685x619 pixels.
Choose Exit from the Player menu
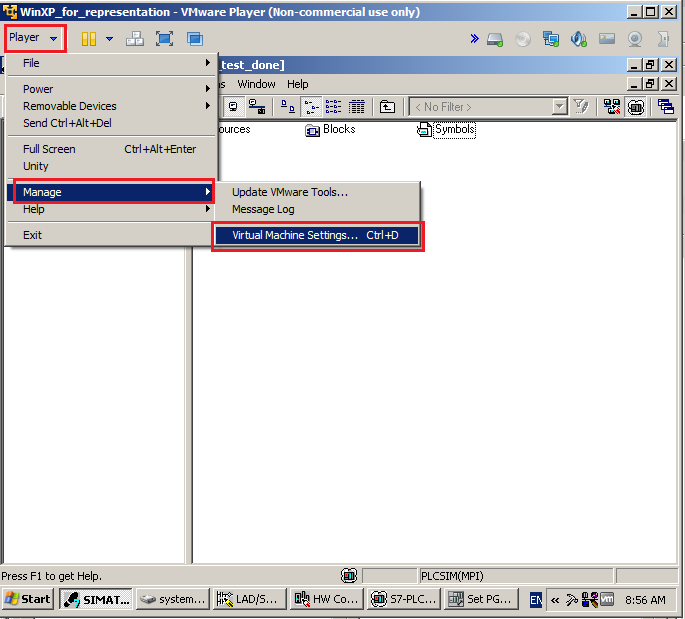pyautogui.click(x=112, y=235)
